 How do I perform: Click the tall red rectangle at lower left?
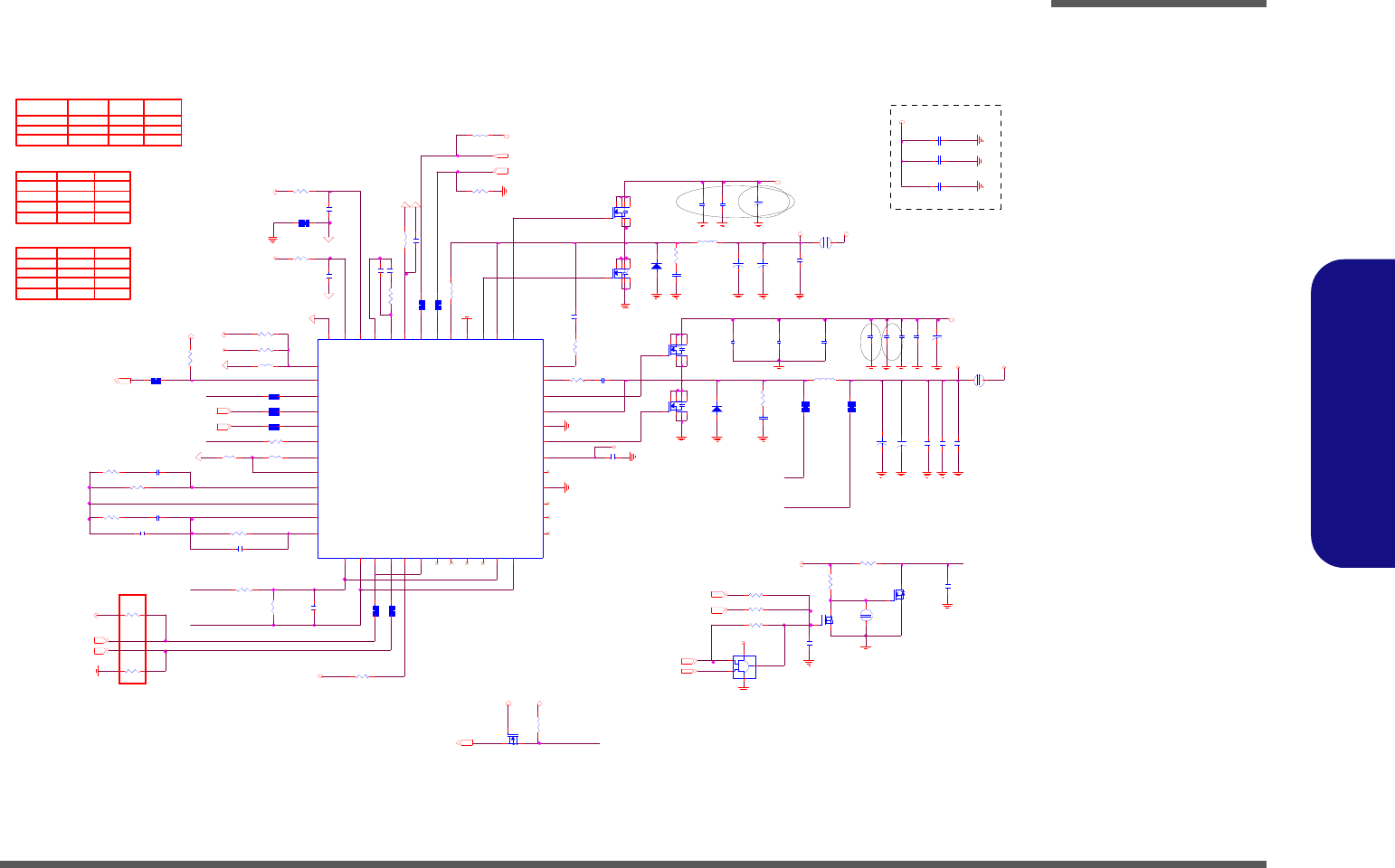[132, 639]
